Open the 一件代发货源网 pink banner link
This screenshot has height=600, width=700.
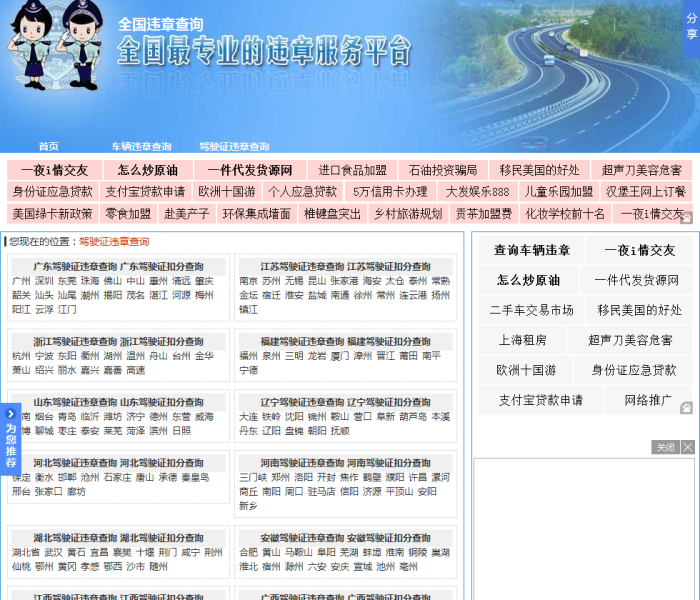pyautogui.click(x=250, y=170)
